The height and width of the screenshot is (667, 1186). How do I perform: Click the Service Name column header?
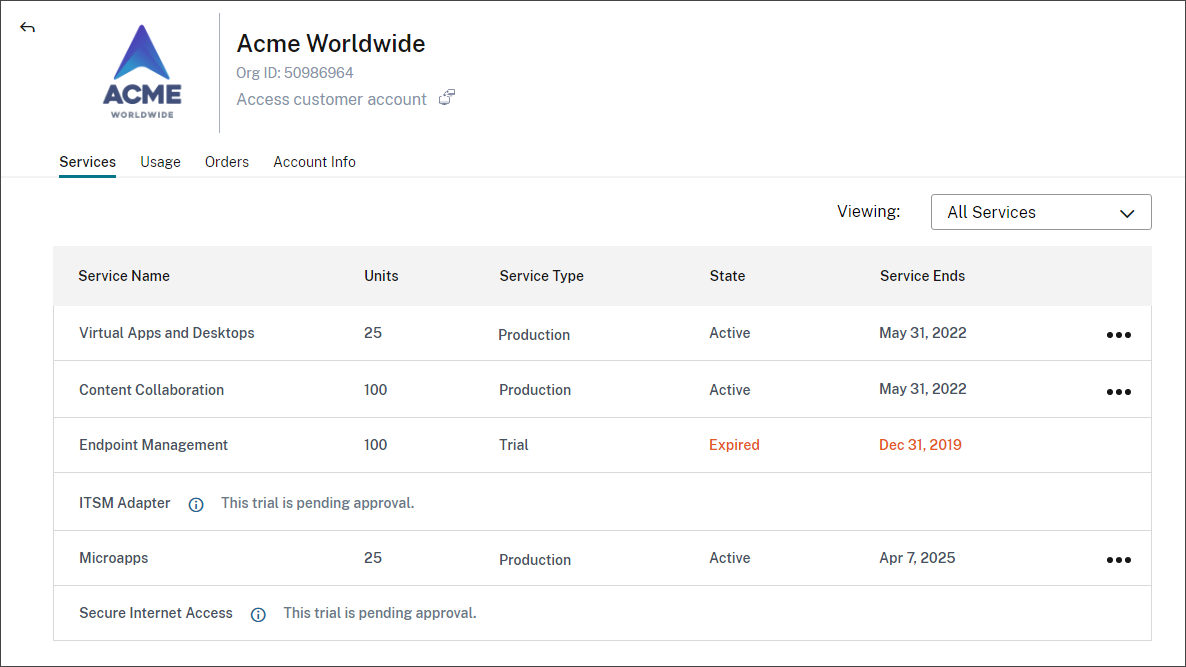[124, 276]
